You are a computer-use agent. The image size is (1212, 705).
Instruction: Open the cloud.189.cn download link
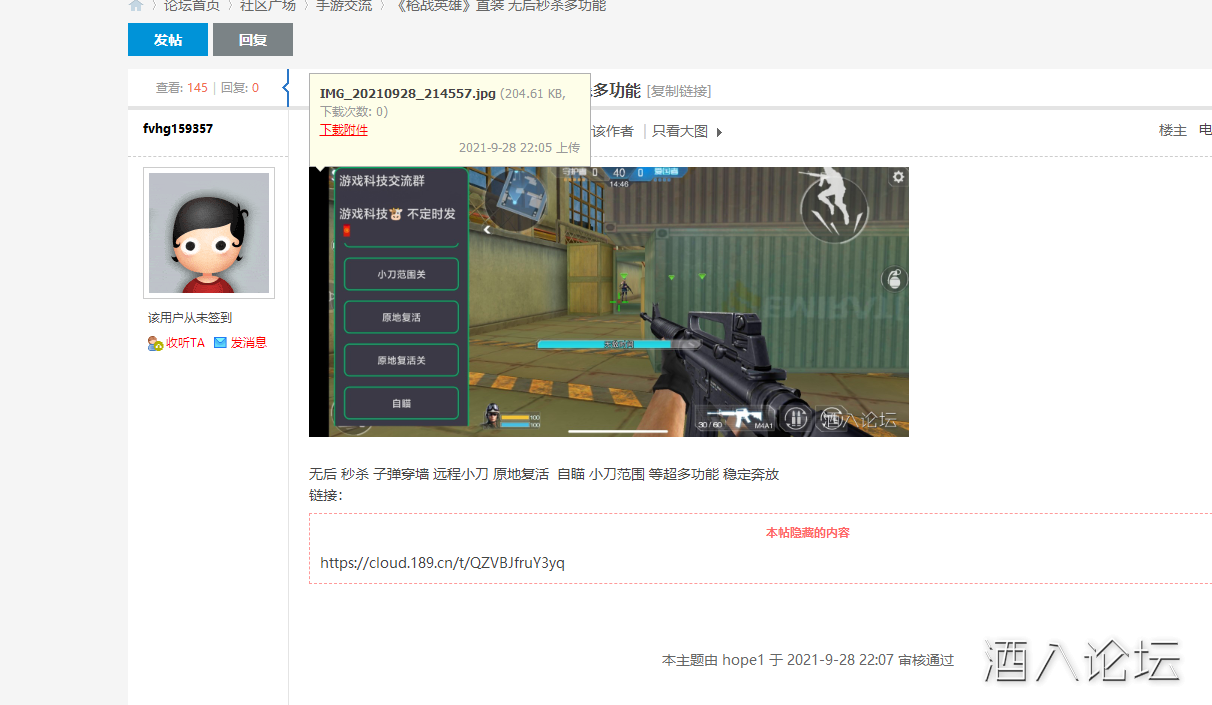443,563
